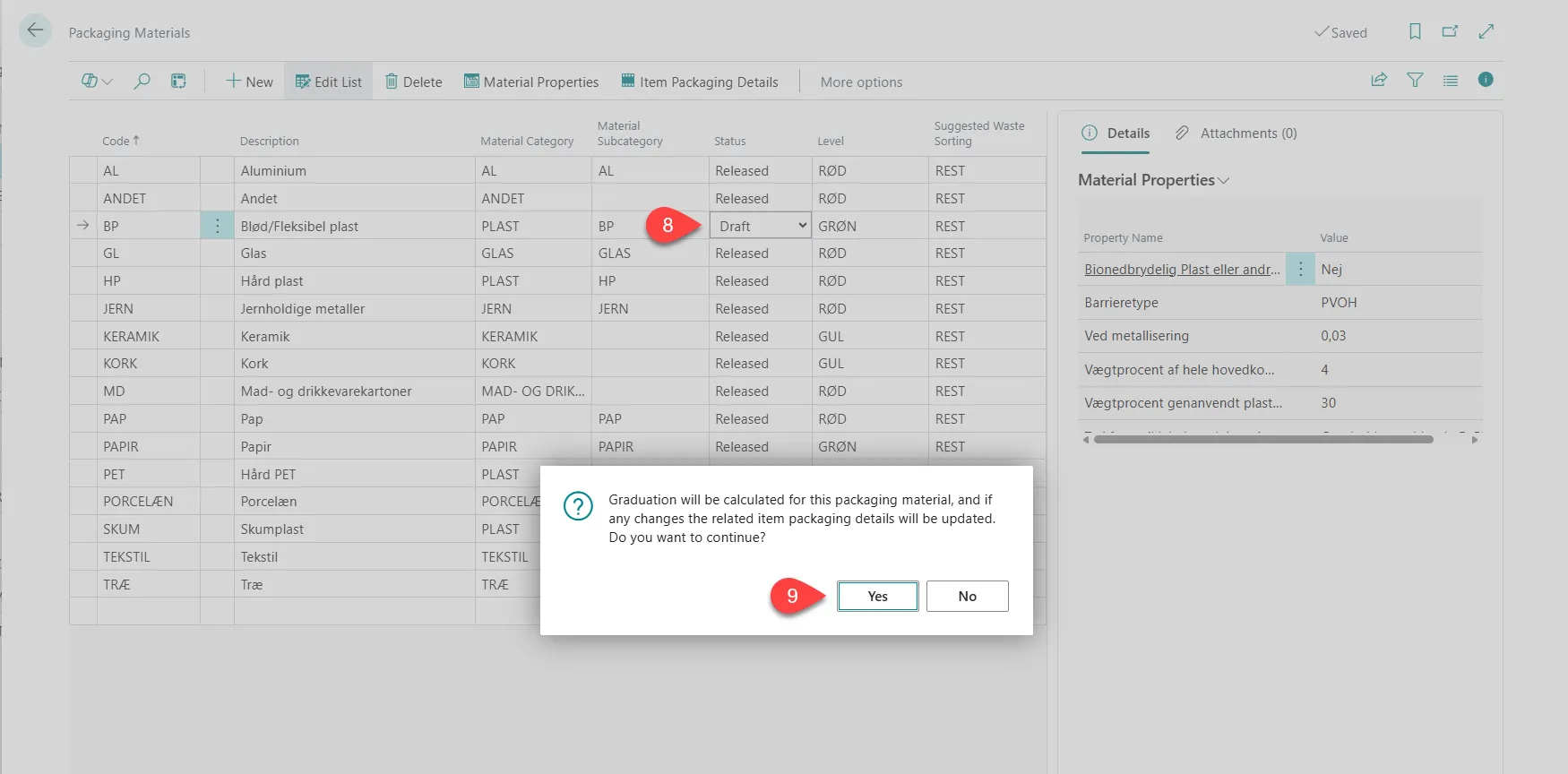1568x774 pixels.
Task: Select the Blød/Fleksibel plast description
Action: pos(354,226)
